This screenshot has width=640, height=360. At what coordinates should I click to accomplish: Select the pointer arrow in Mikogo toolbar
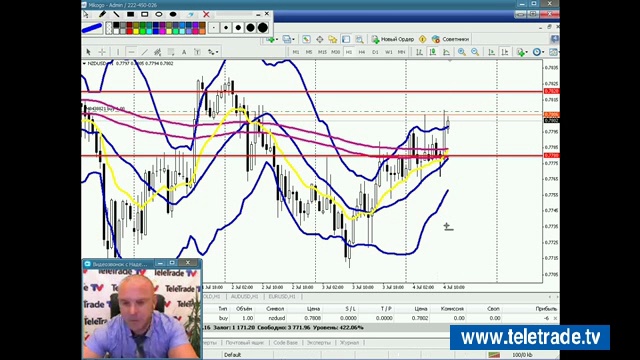click(x=86, y=15)
